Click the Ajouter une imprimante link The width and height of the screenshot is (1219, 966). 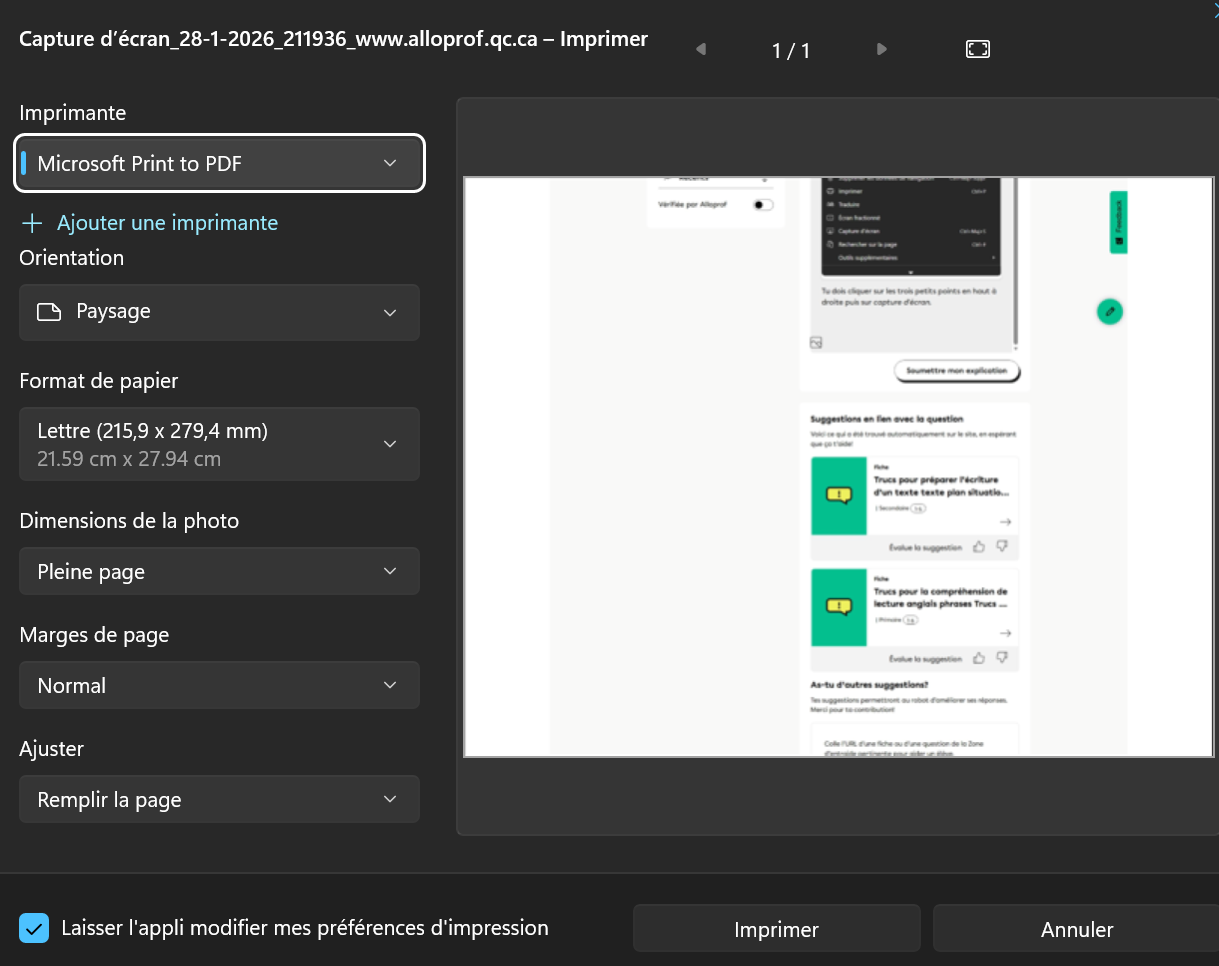coord(167,223)
